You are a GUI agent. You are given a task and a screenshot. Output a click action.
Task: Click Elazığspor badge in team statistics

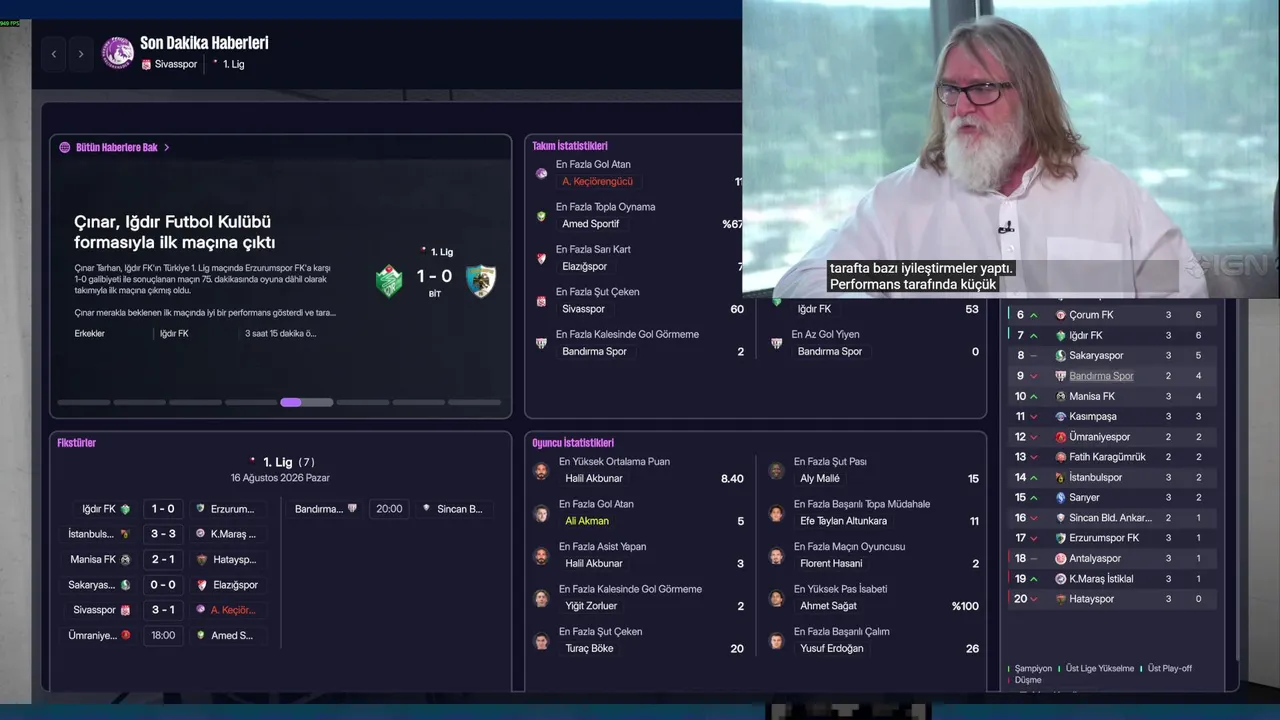coord(541,258)
